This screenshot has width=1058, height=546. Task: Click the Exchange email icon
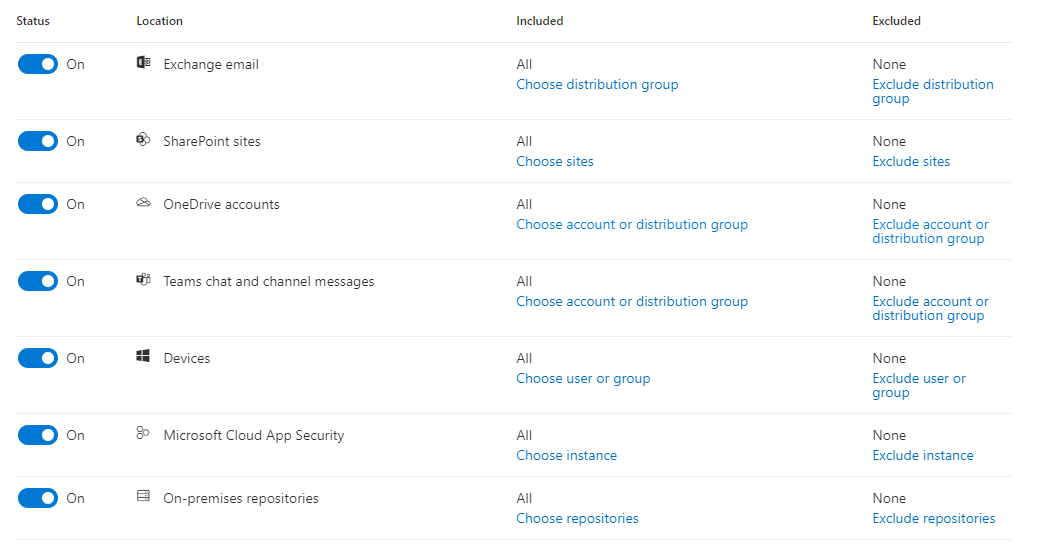pyautogui.click(x=143, y=63)
